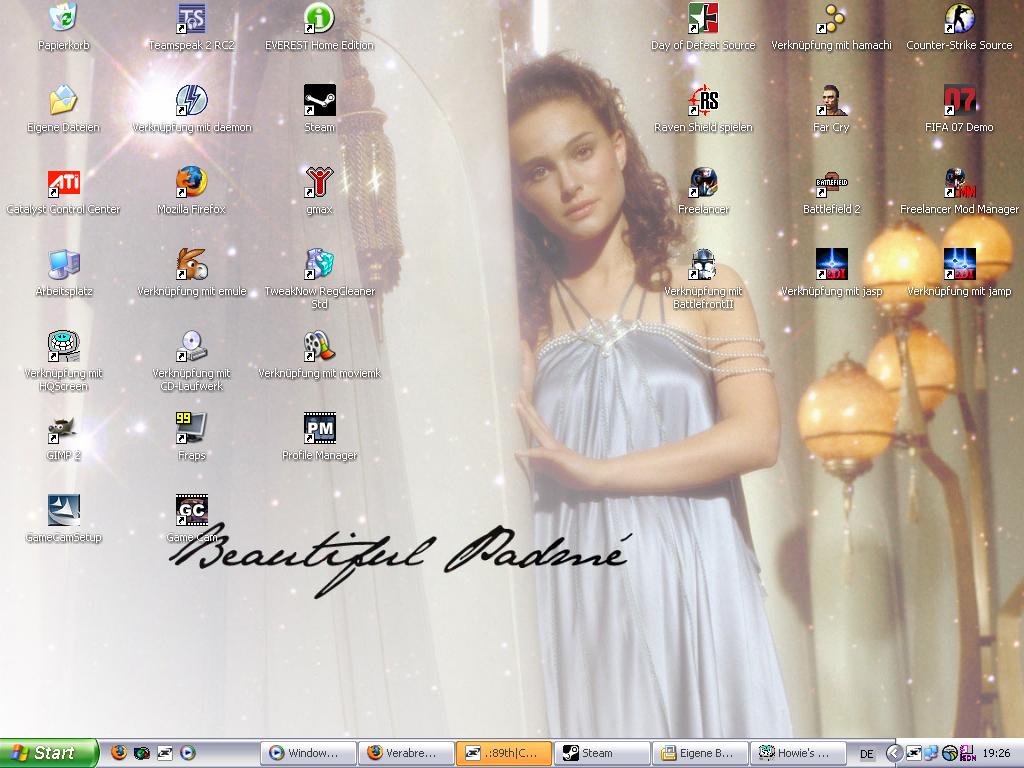Click the gmax desktop shortcut
The image size is (1024, 768).
pos(319,182)
